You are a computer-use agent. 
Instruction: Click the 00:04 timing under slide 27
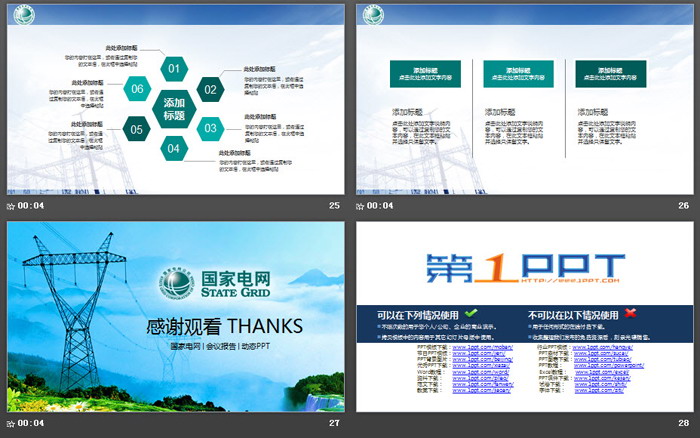click(x=31, y=423)
